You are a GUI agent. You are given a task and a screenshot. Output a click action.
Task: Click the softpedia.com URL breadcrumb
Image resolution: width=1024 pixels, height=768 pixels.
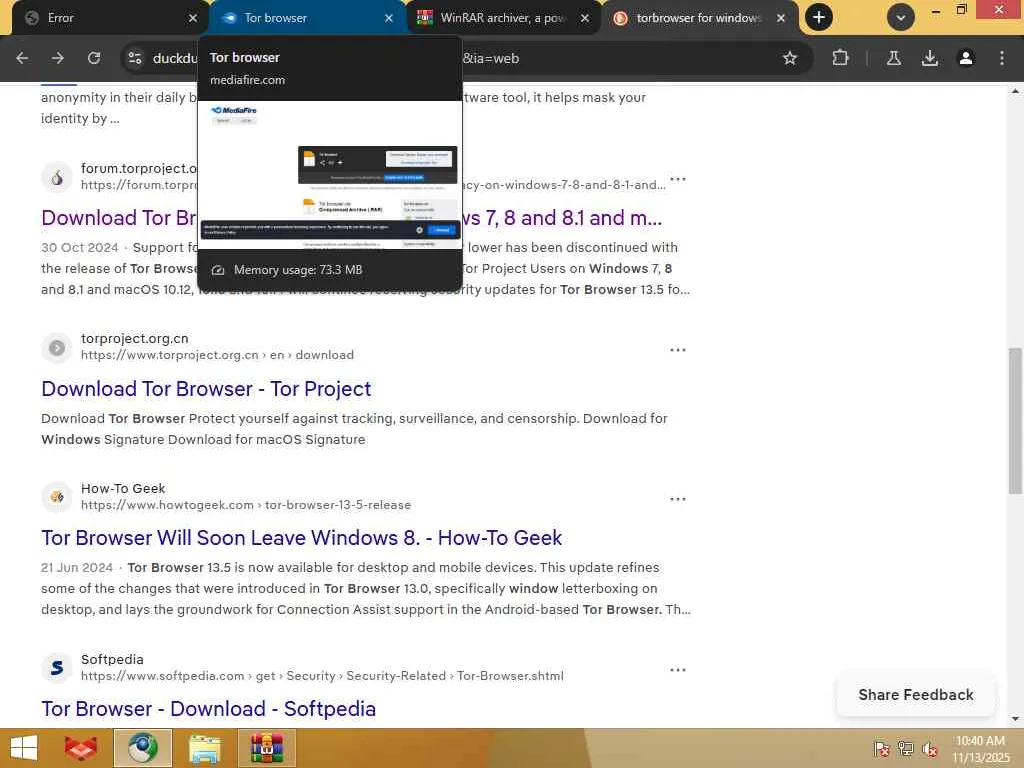click(x=322, y=676)
